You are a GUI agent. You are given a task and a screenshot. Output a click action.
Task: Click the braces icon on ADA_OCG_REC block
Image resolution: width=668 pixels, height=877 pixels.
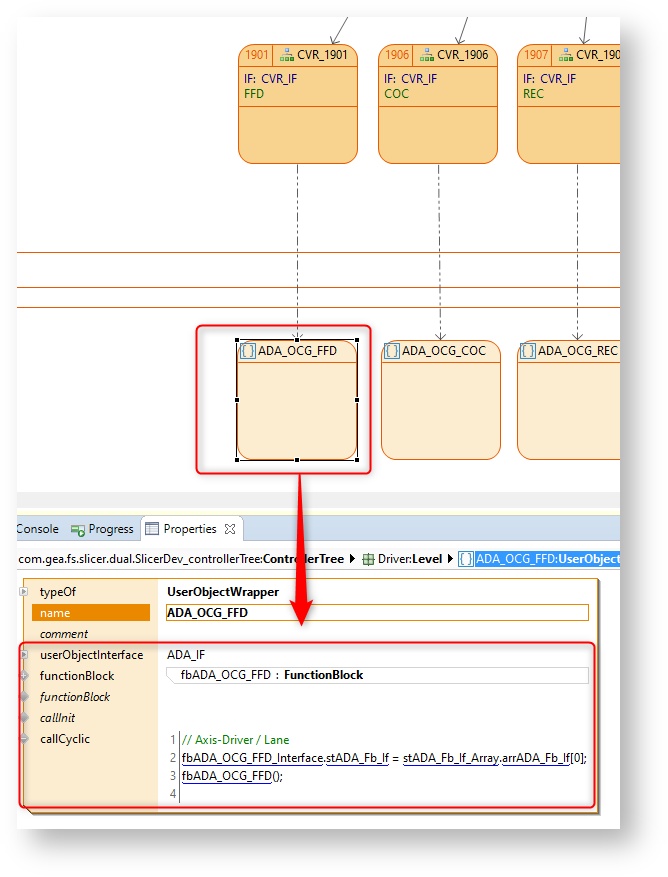click(x=528, y=351)
